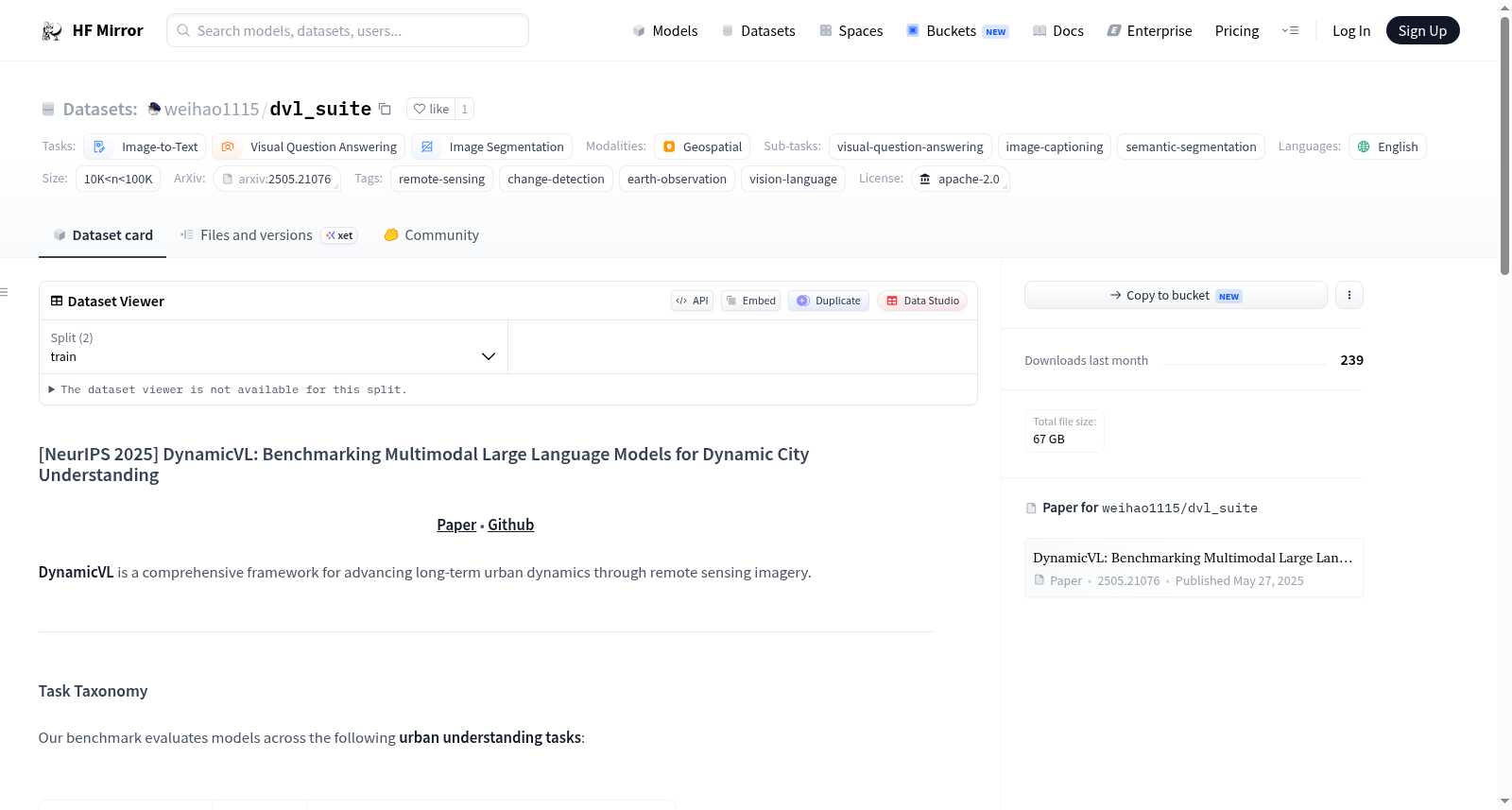Image resolution: width=1512 pixels, height=810 pixels.
Task: Click the weihao1115 username link
Action: coord(212,109)
